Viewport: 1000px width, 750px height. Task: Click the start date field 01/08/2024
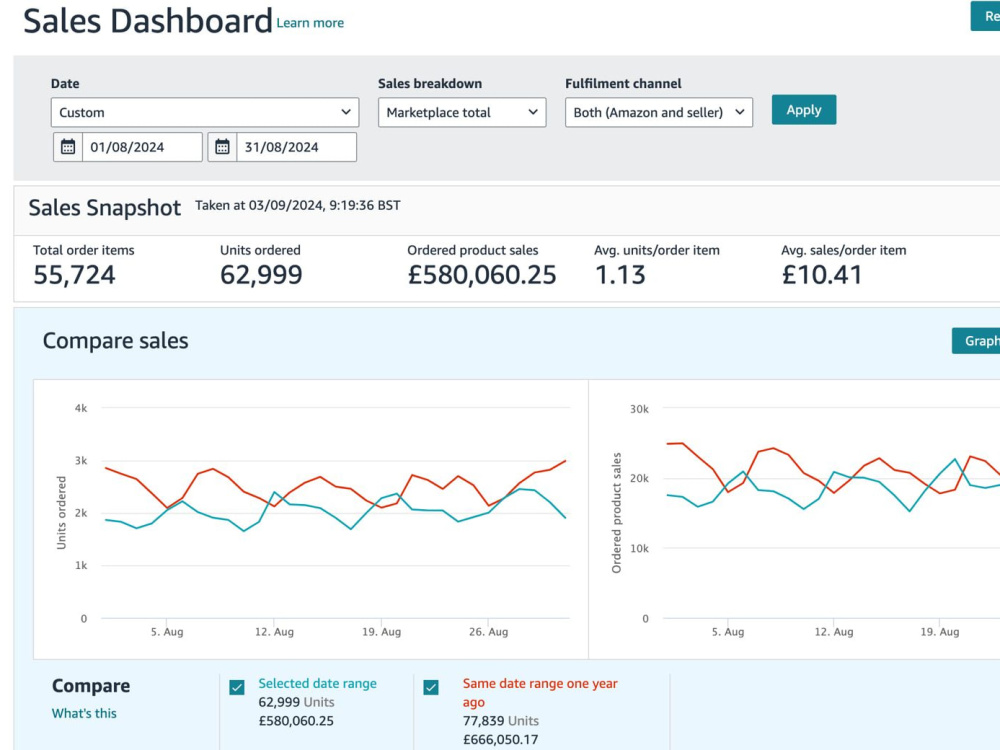pyautogui.click(x=142, y=147)
